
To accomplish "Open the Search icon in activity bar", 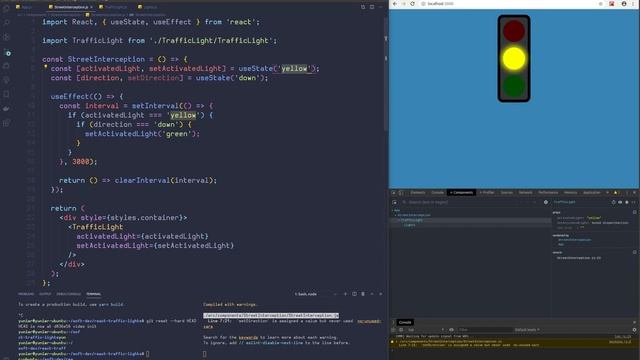I will 7,23.
